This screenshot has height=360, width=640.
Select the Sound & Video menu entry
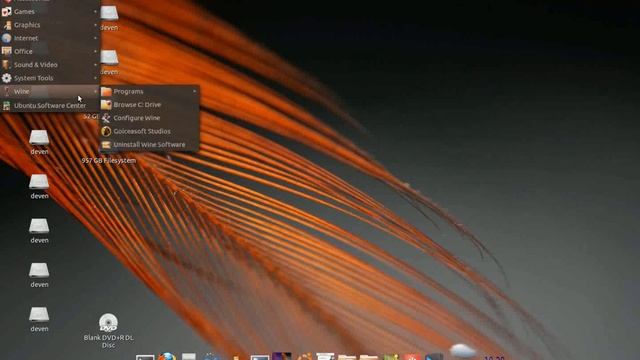tap(50, 65)
